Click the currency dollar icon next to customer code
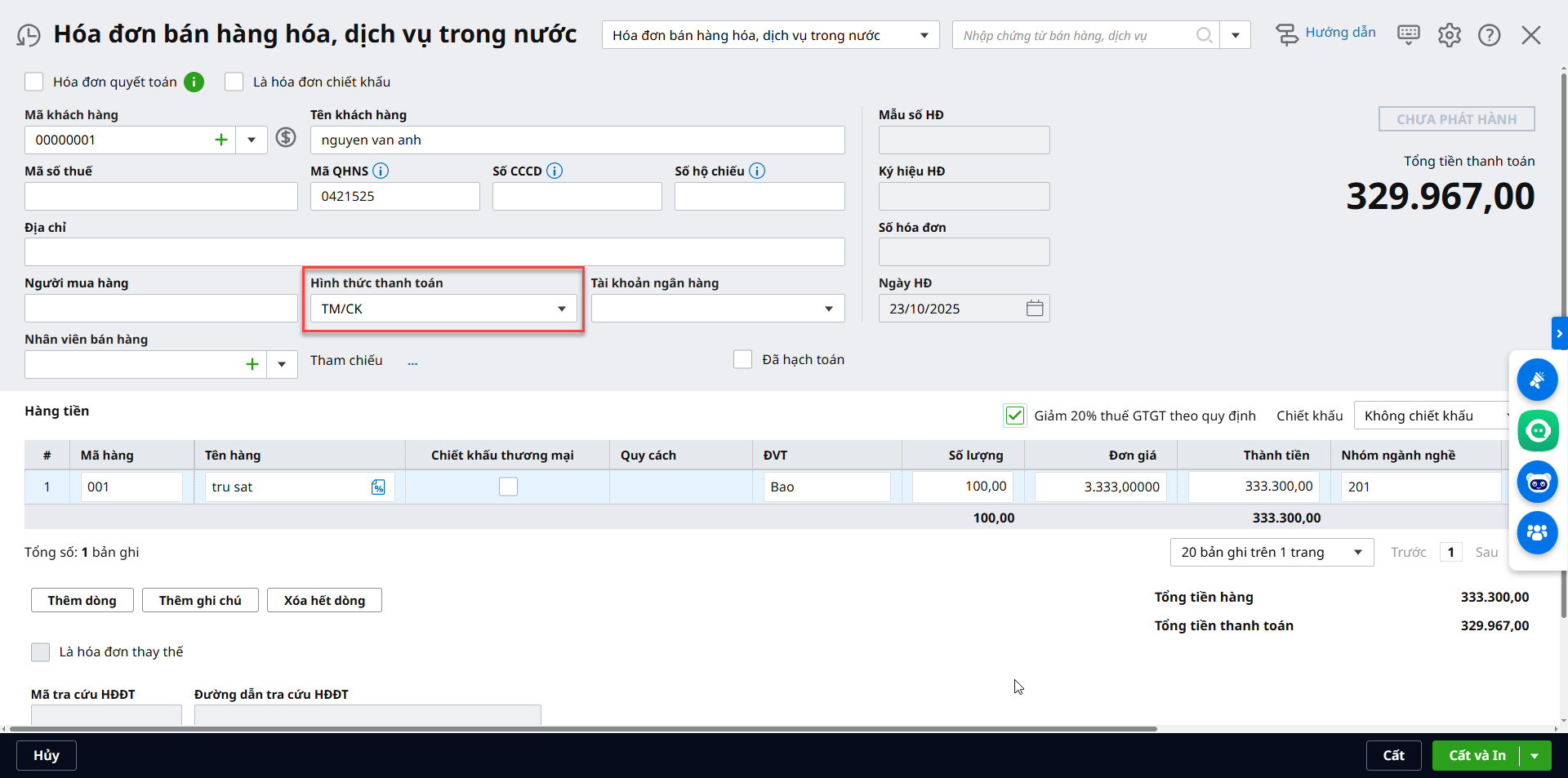This screenshot has height=778, width=1568. click(286, 137)
